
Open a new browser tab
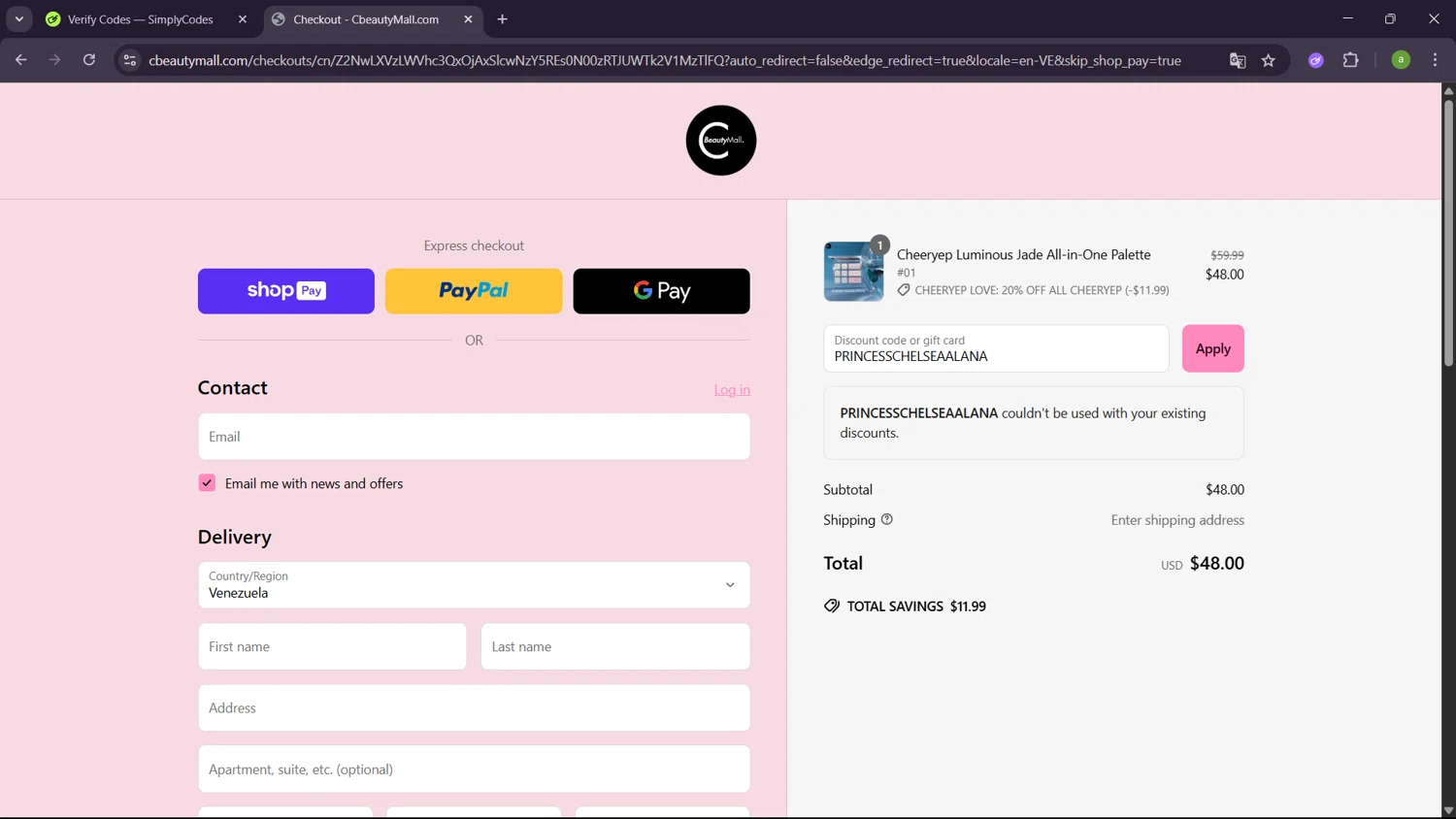point(502,19)
